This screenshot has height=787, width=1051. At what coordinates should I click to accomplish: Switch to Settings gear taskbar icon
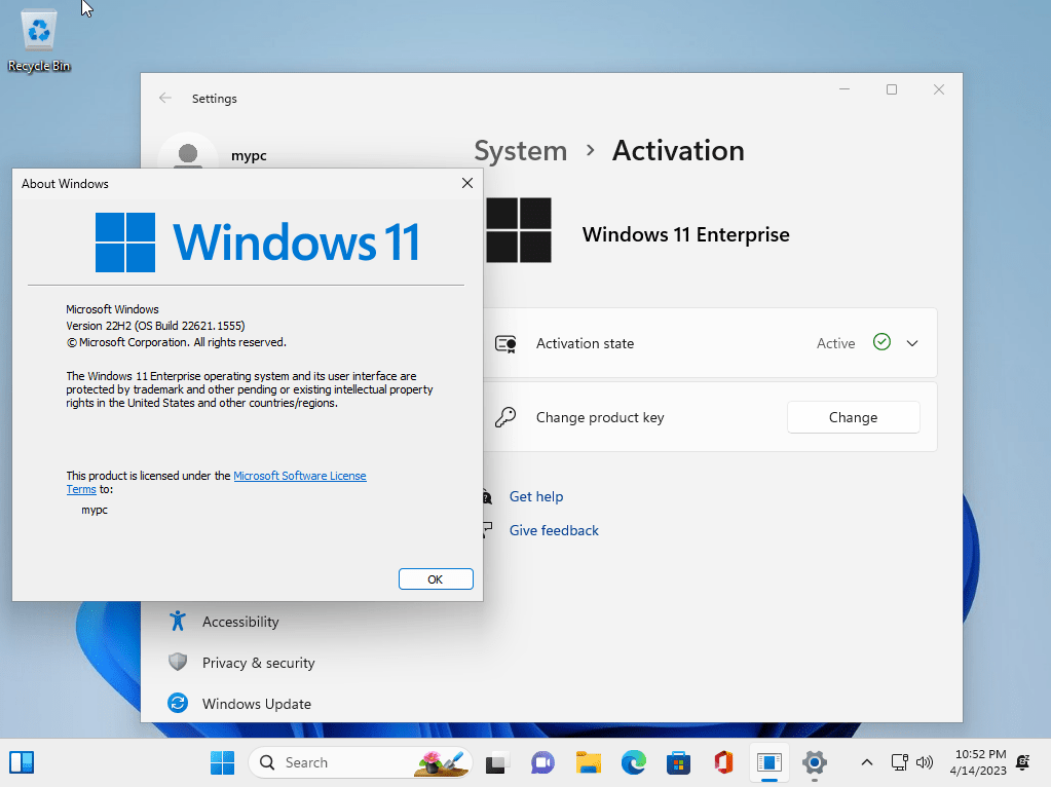(x=814, y=763)
